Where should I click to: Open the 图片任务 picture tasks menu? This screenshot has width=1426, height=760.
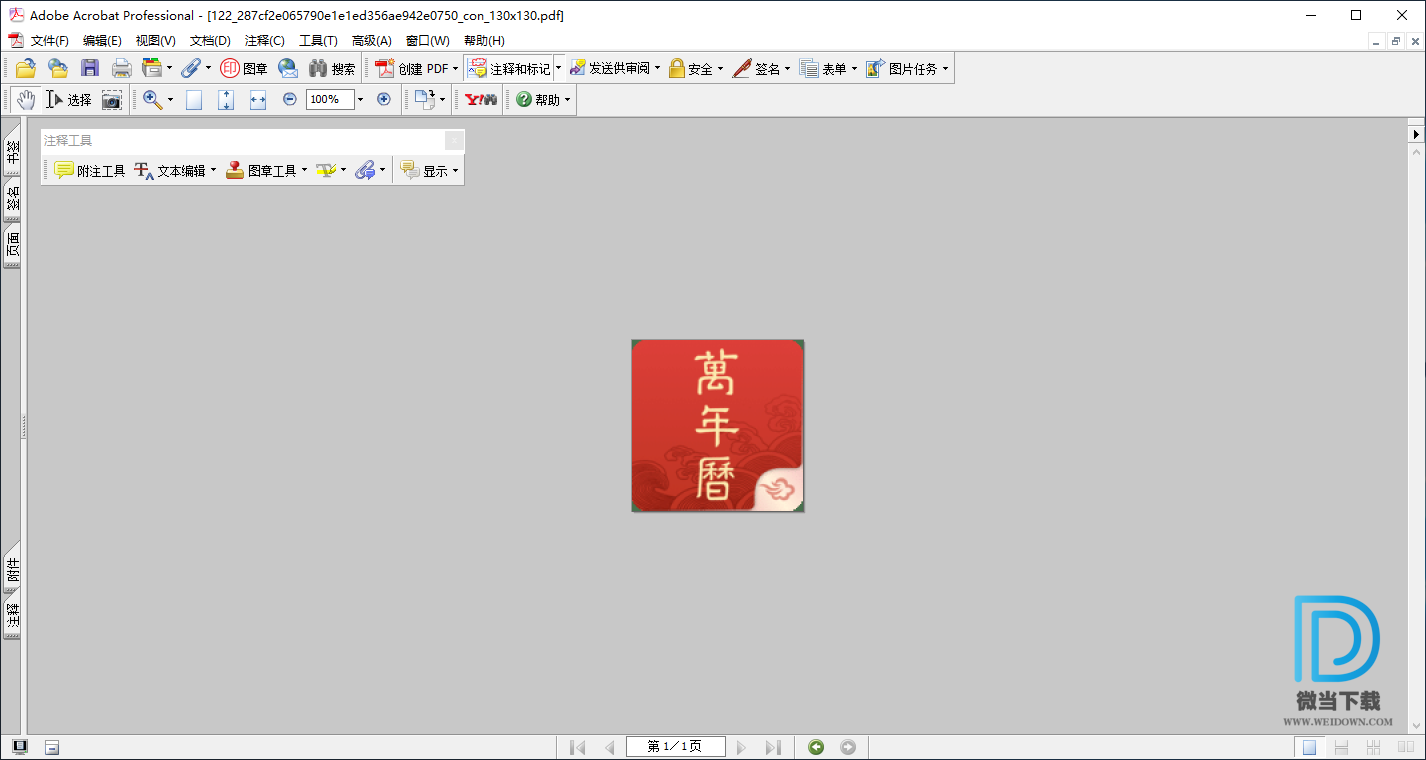907,68
